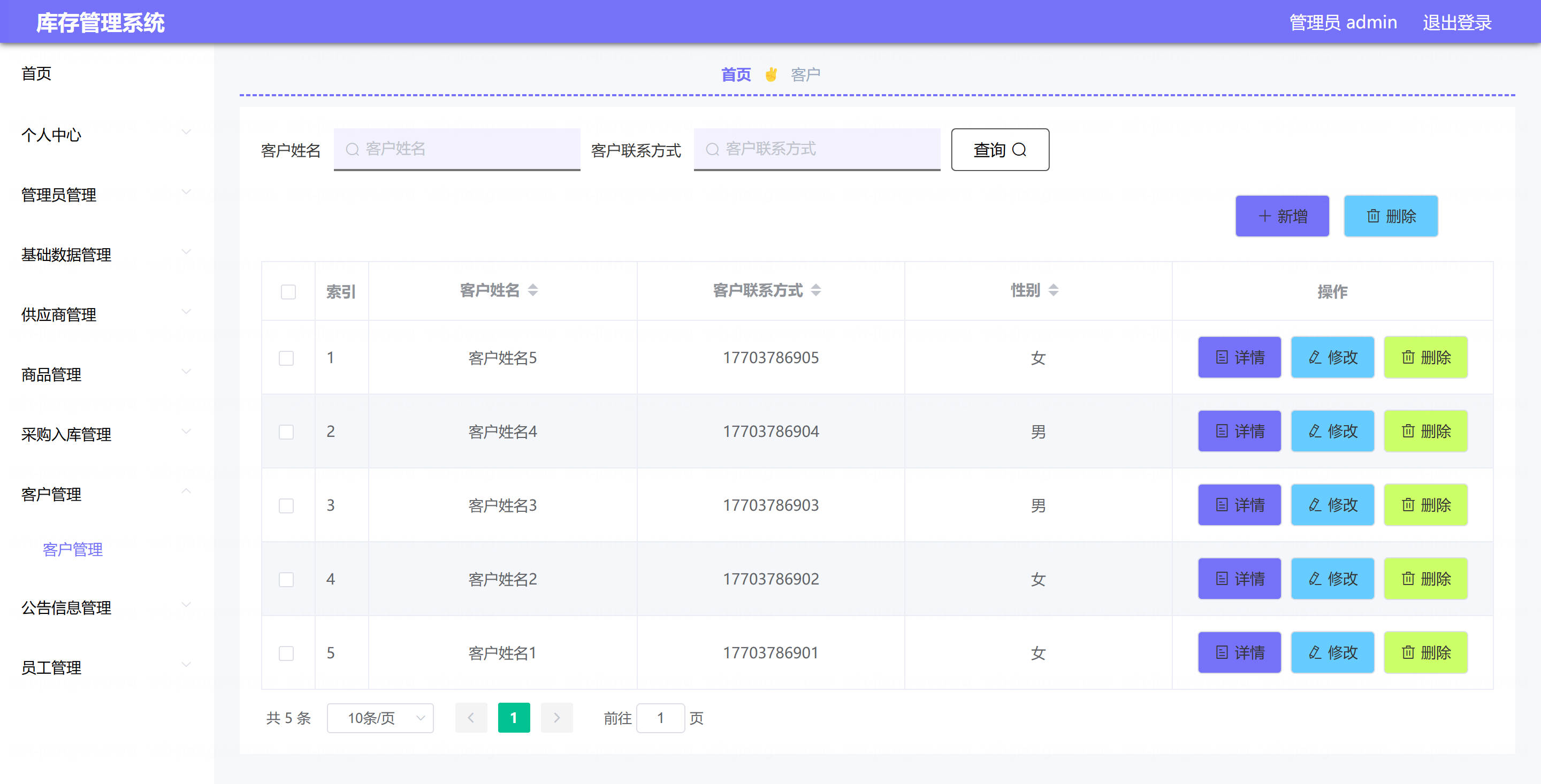Image resolution: width=1541 pixels, height=784 pixels.
Task: Select page number 1 in pagination
Action: point(513,718)
